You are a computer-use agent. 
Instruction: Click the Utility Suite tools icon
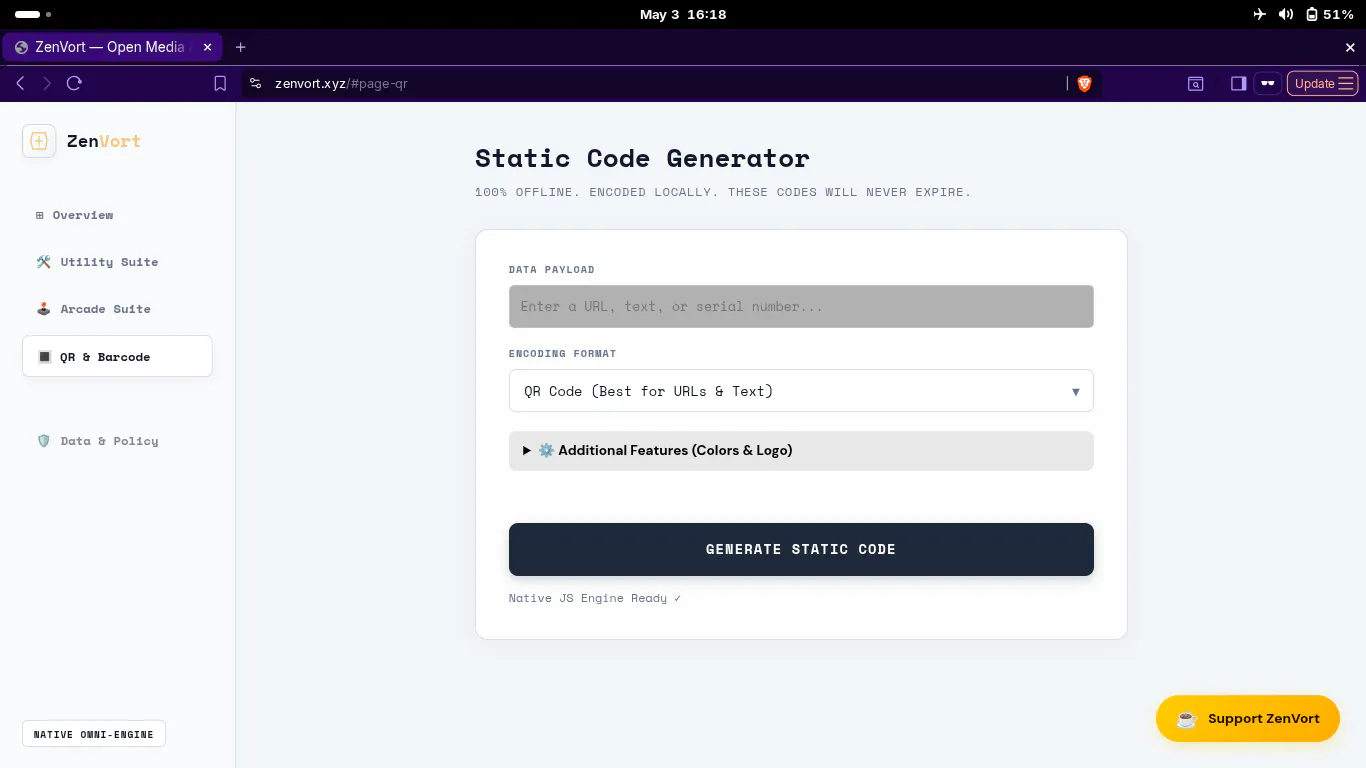[x=44, y=262]
